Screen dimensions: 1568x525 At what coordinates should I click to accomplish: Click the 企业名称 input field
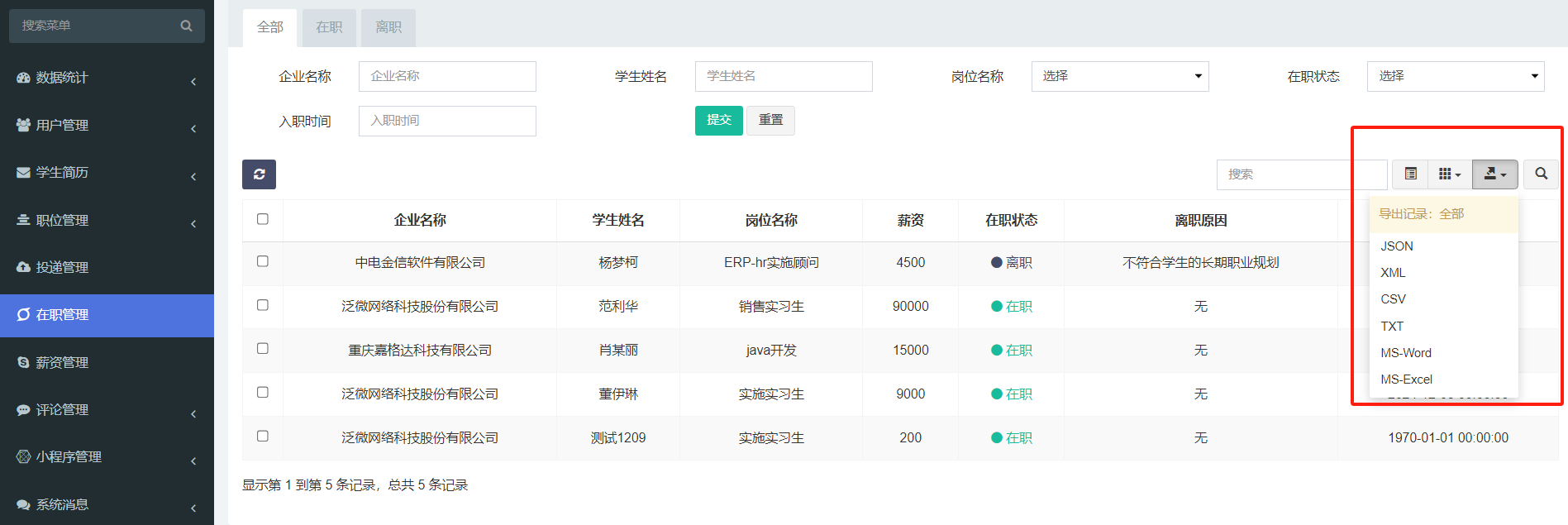(x=447, y=77)
